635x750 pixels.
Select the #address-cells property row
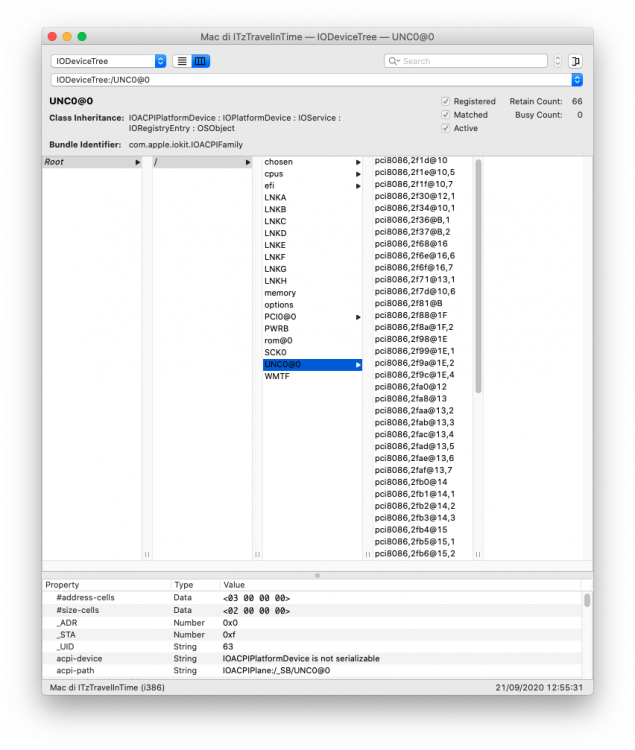[312, 598]
